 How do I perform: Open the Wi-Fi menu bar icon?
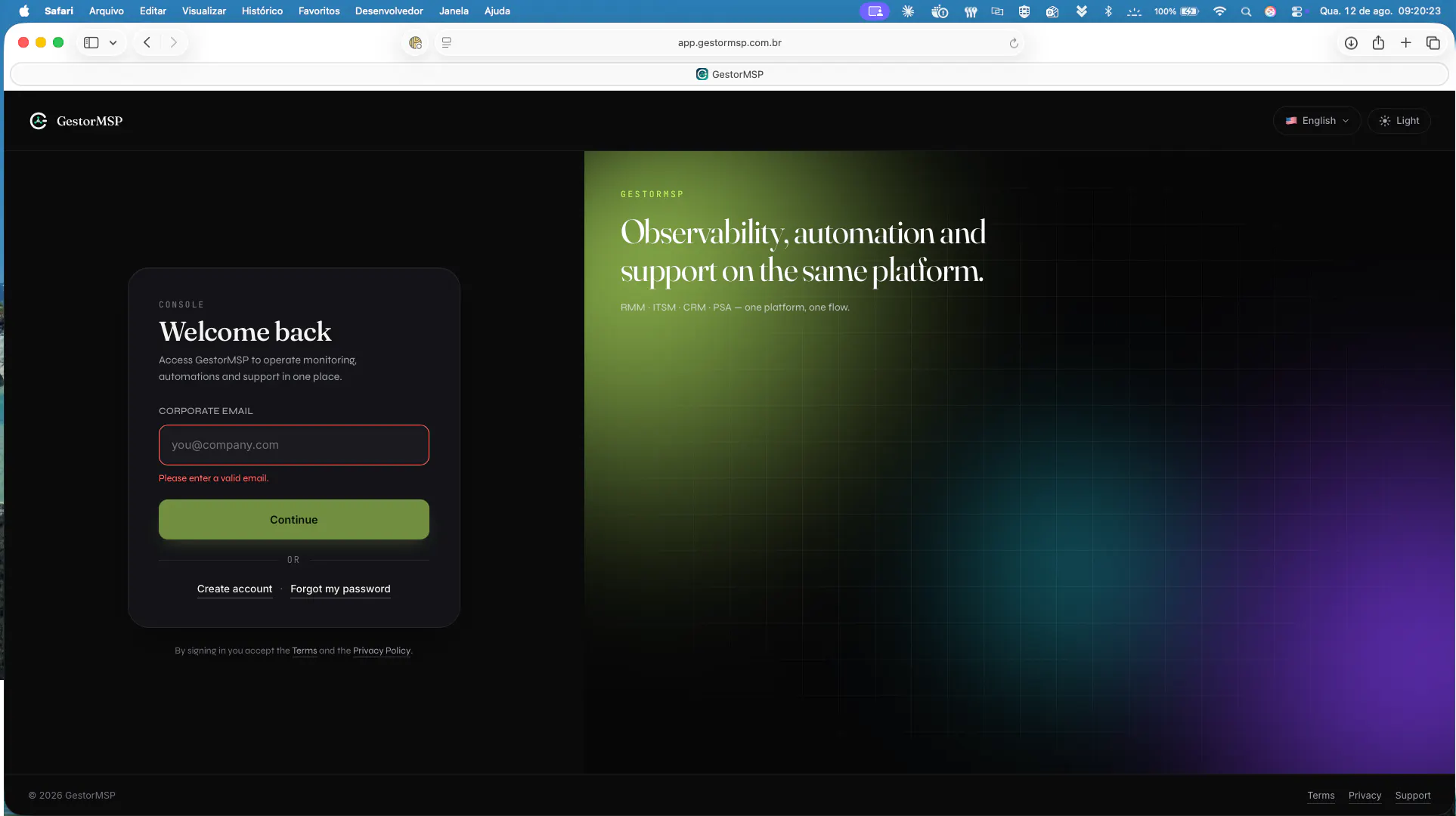point(1219,11)
